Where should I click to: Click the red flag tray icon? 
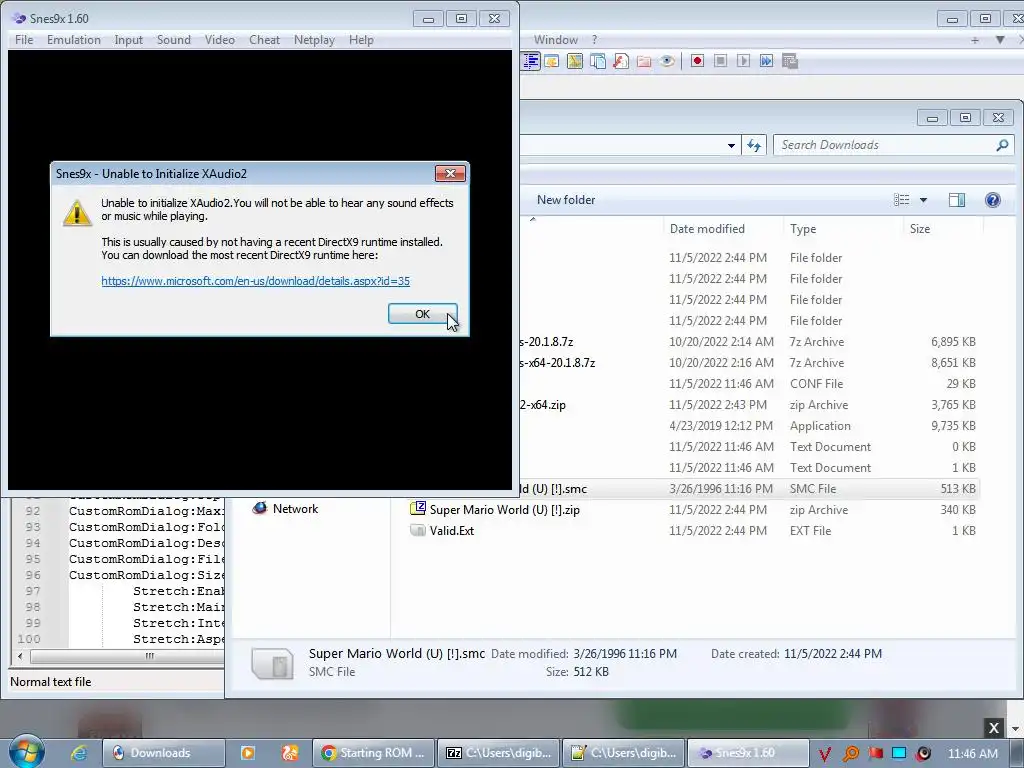point(875,754)
